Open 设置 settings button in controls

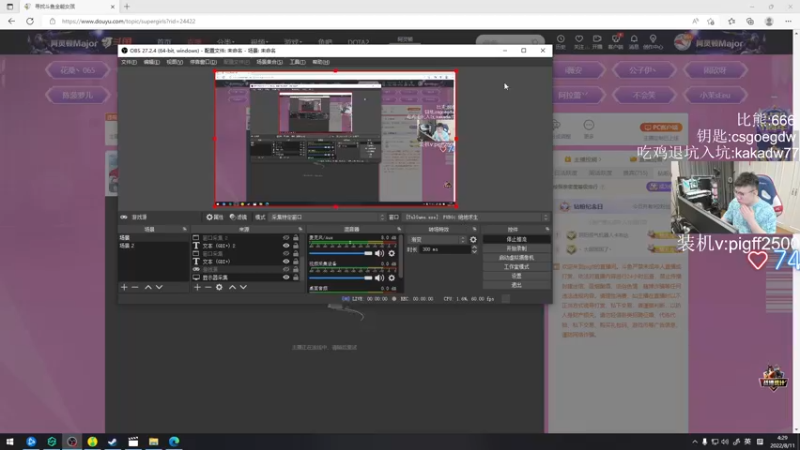click(516, 276)
